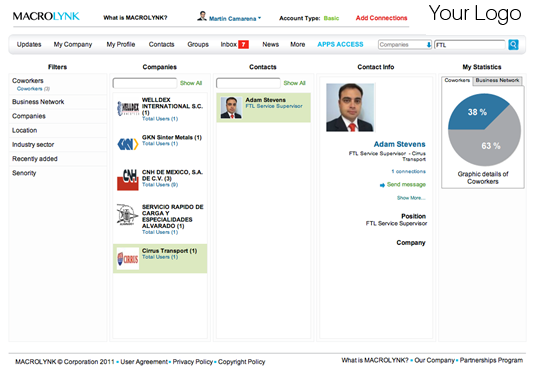Open the Privacy Policy footer link
This screenshot has width=537, height=374.
click(192, 362)
